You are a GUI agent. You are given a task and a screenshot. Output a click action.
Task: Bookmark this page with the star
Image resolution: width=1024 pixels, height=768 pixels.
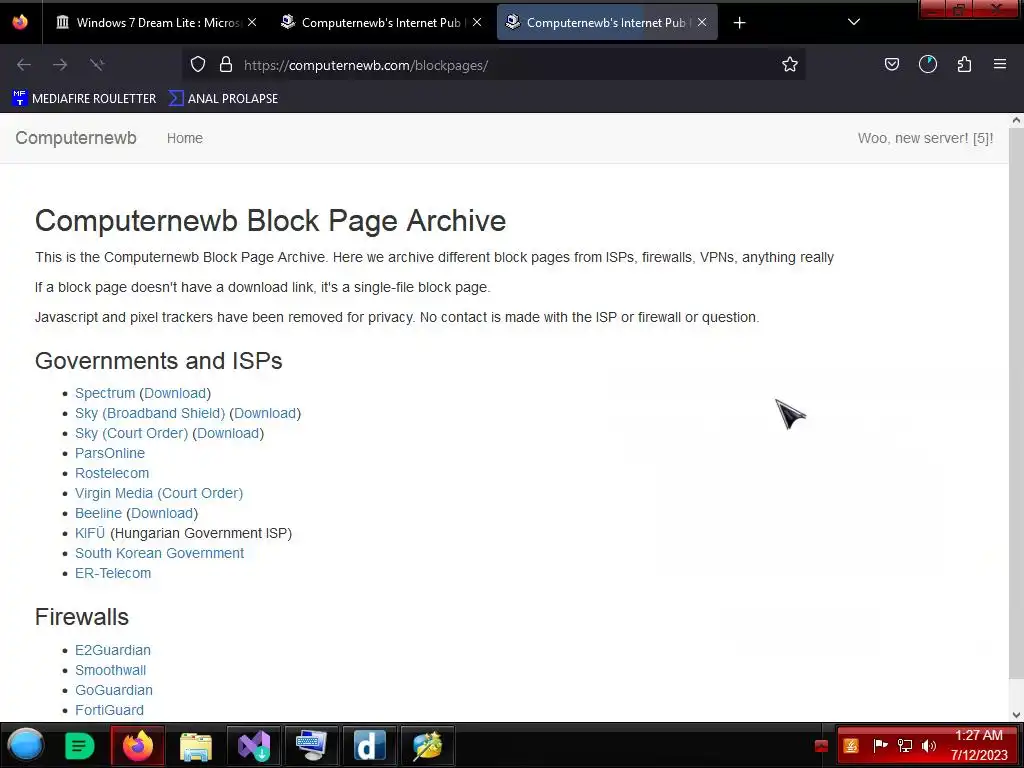coord(790,65)
